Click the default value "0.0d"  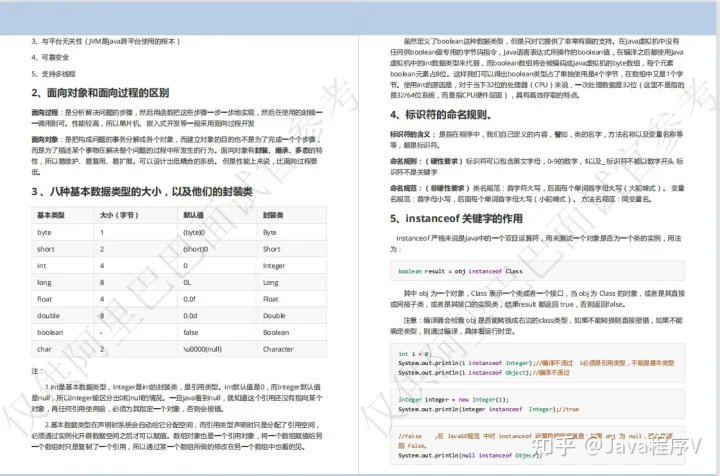click(x=190, y=316)
